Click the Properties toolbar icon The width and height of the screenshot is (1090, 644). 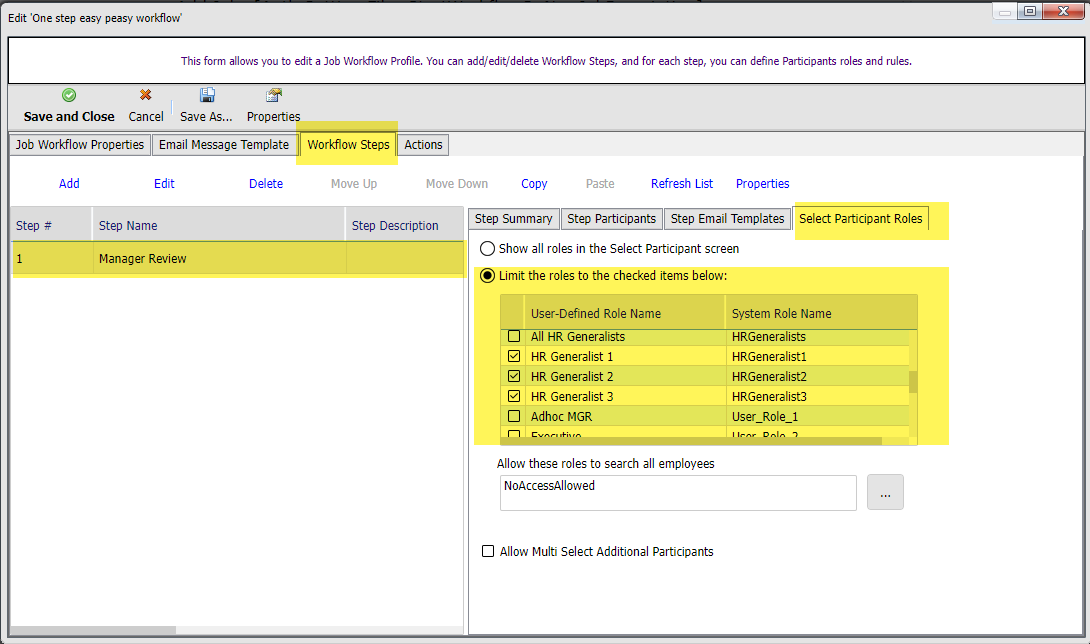tap(273, 96)
